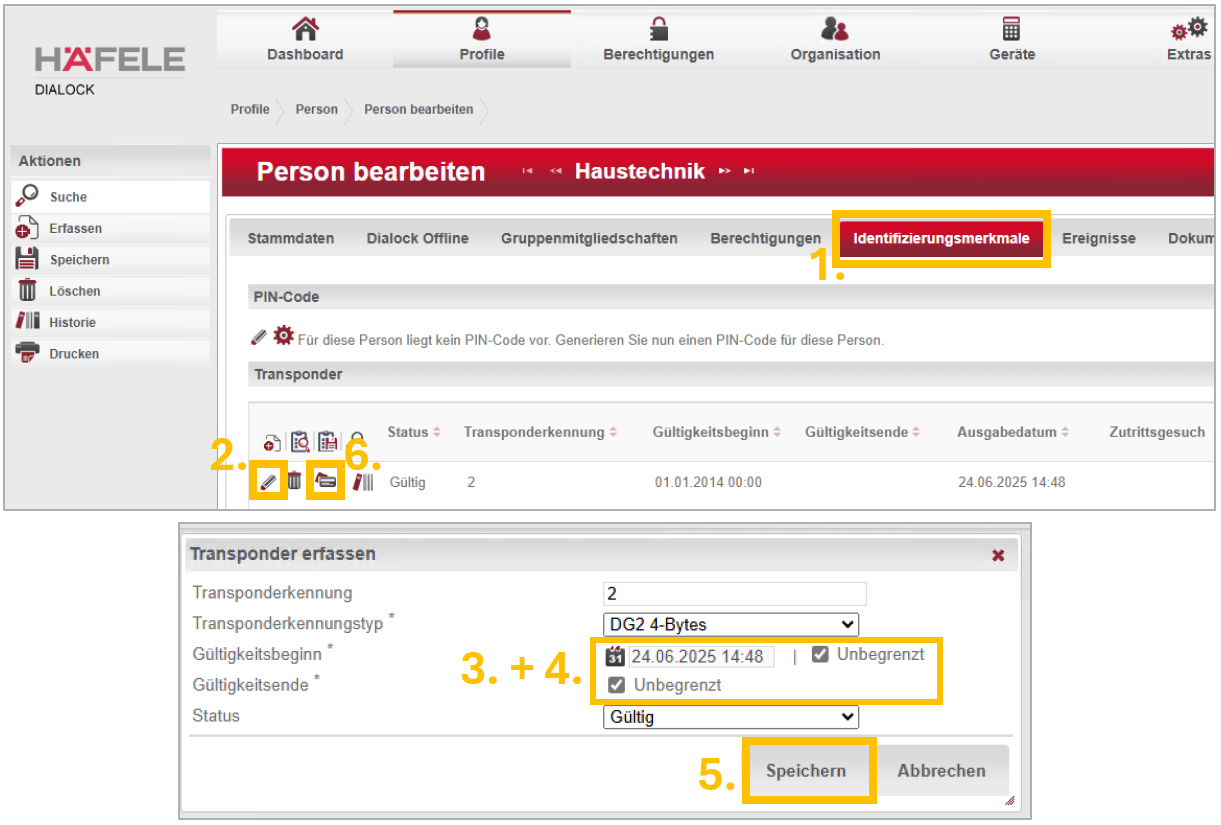1221x825 pixels.
Task: Open the Transponderkennungstyp dropdown
Action: coord(731,625)
